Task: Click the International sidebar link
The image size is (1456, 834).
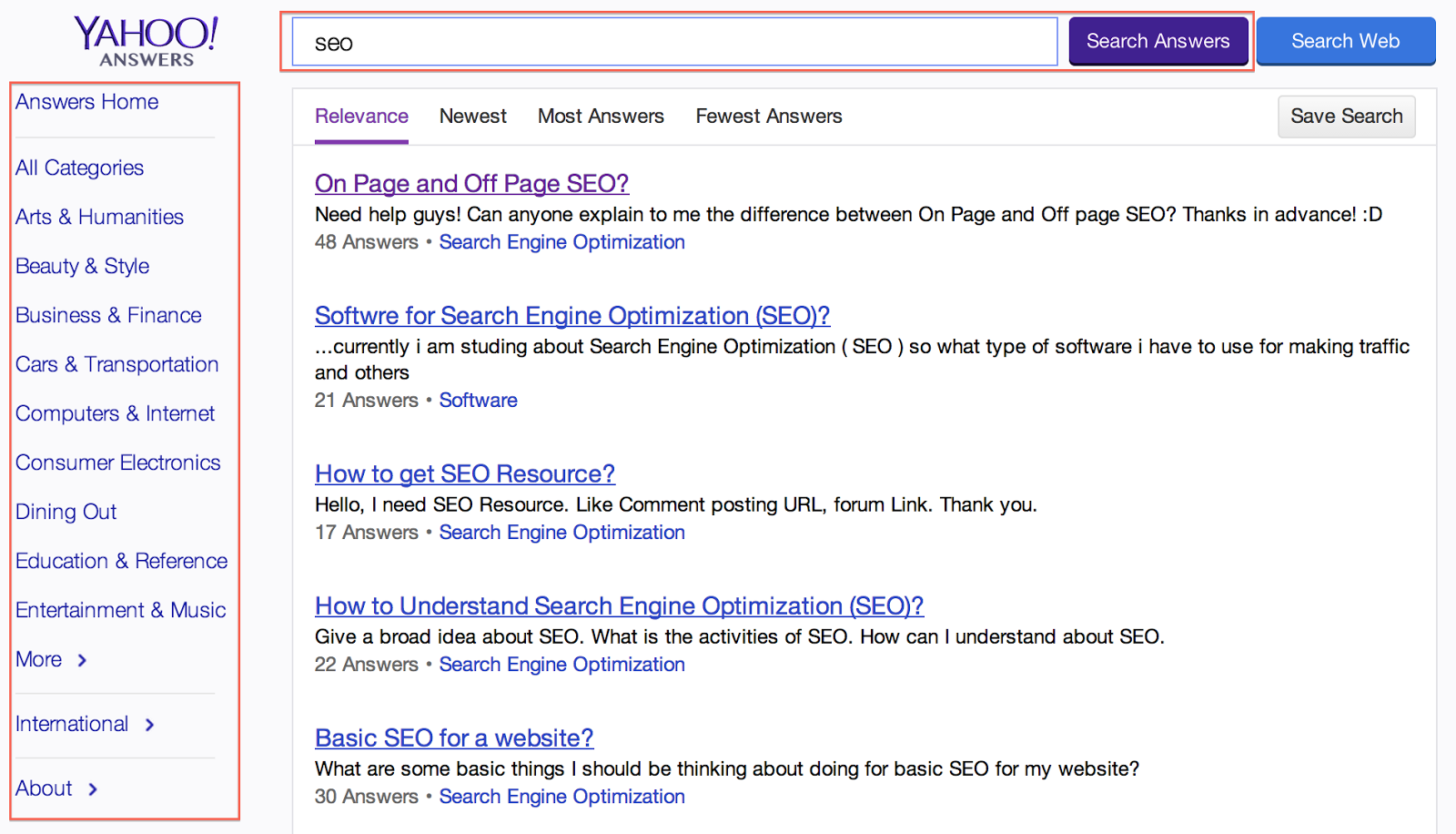Action: (x=72, y=724)
